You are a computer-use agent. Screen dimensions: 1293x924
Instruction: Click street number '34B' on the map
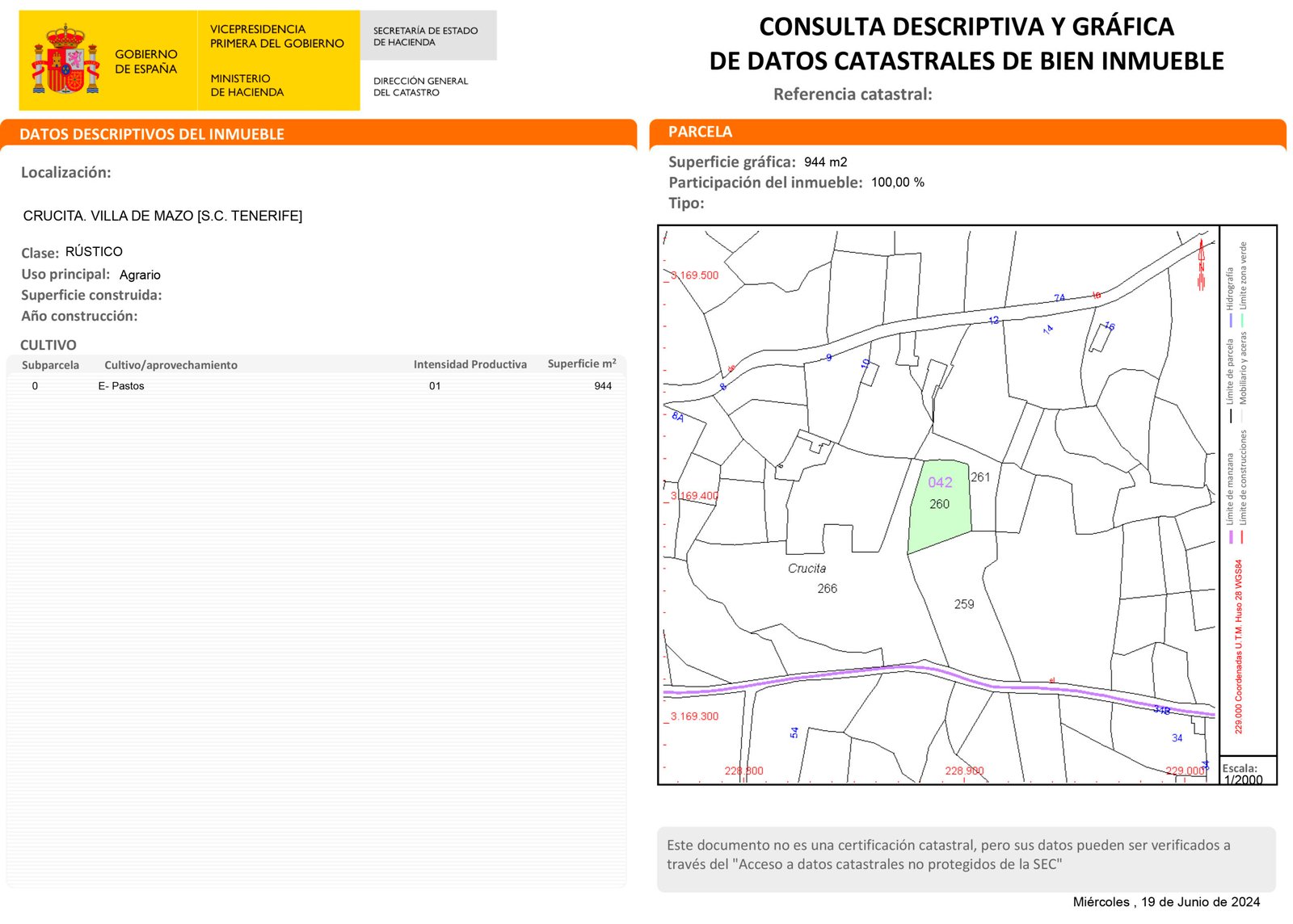(x=1161, y=710)
